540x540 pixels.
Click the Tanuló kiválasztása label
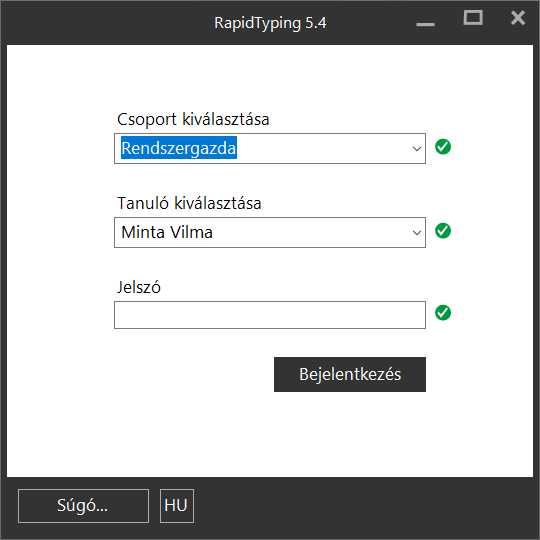pyautogui.click(x=189, y=203)
